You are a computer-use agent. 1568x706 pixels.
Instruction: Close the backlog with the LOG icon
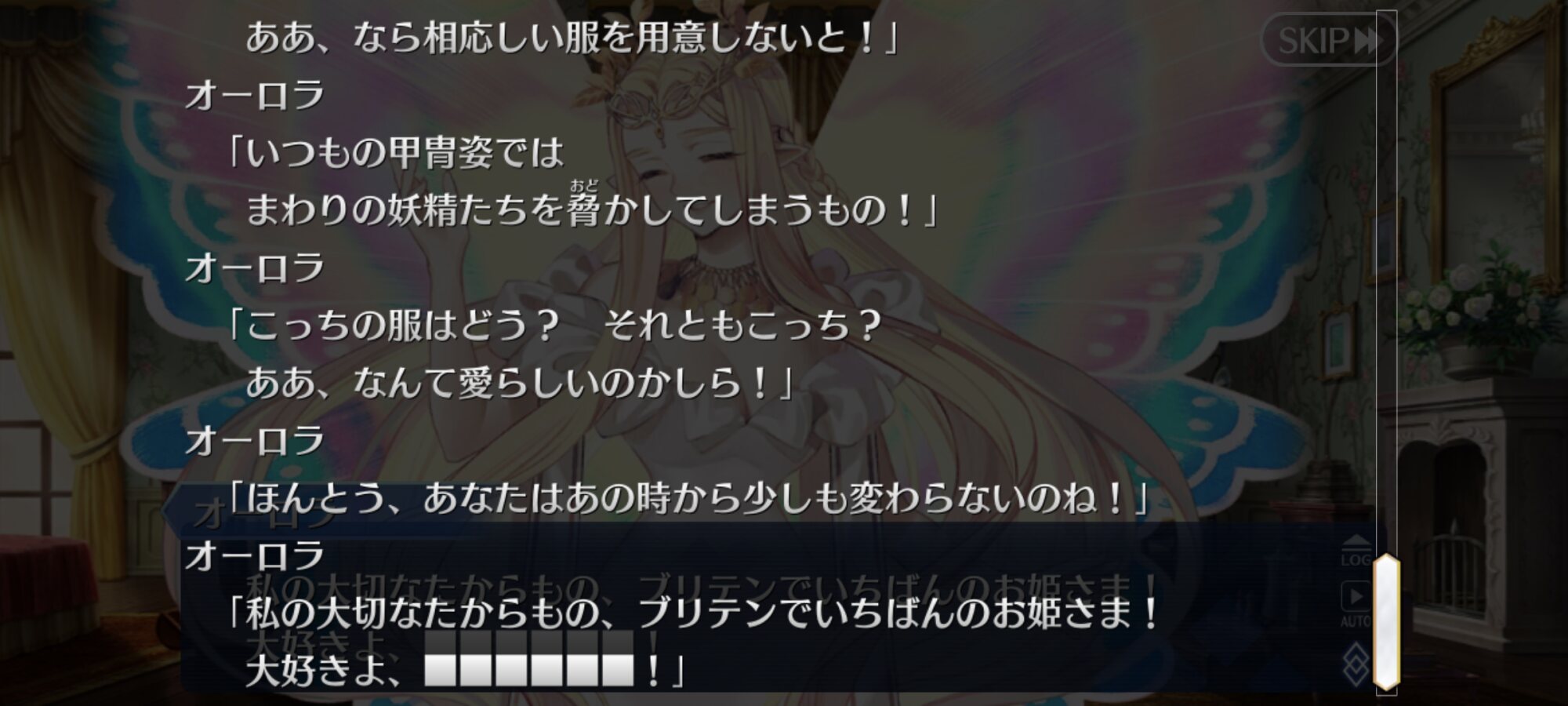1356,551
